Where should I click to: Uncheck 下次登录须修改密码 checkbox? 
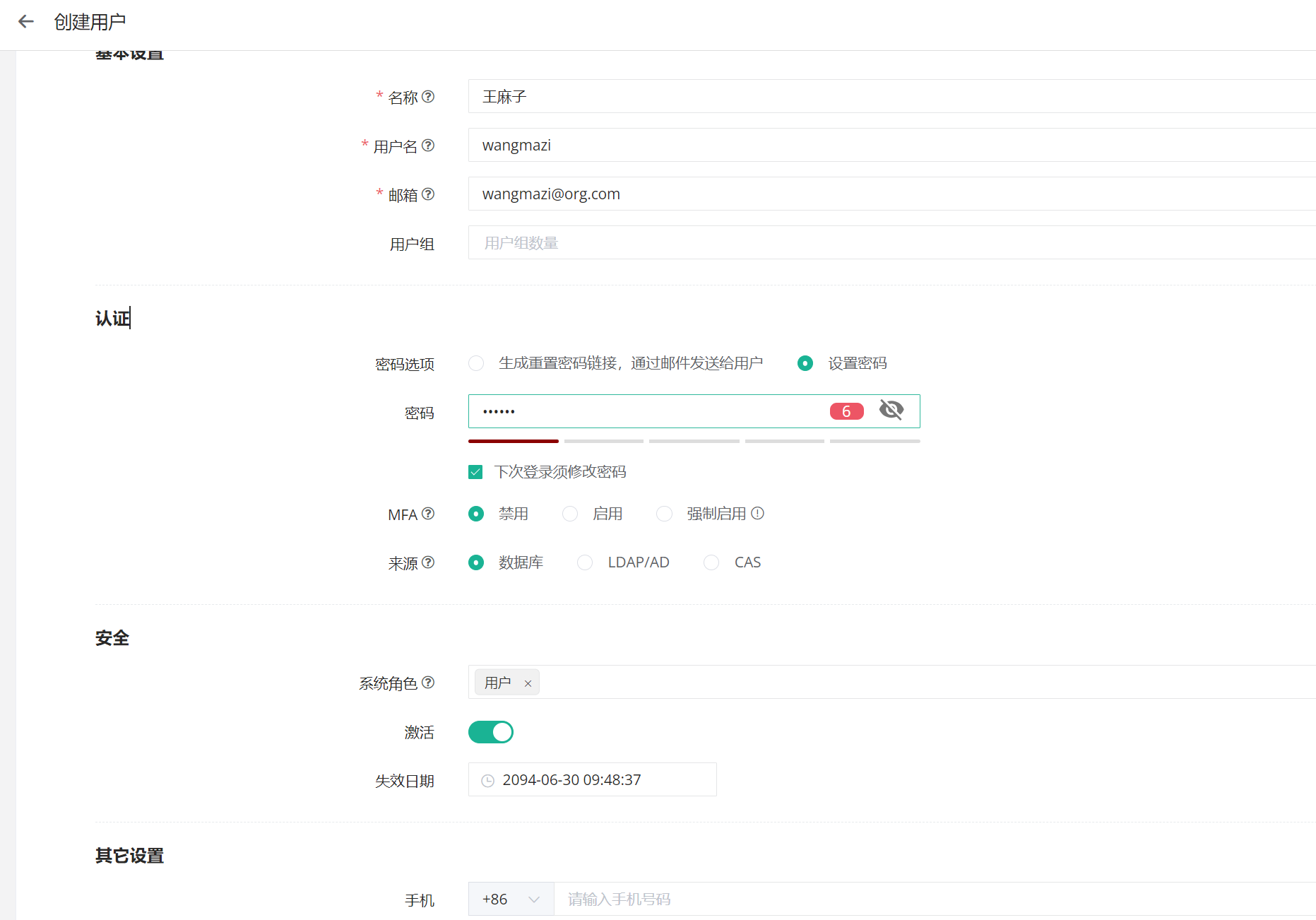point(475,472)
